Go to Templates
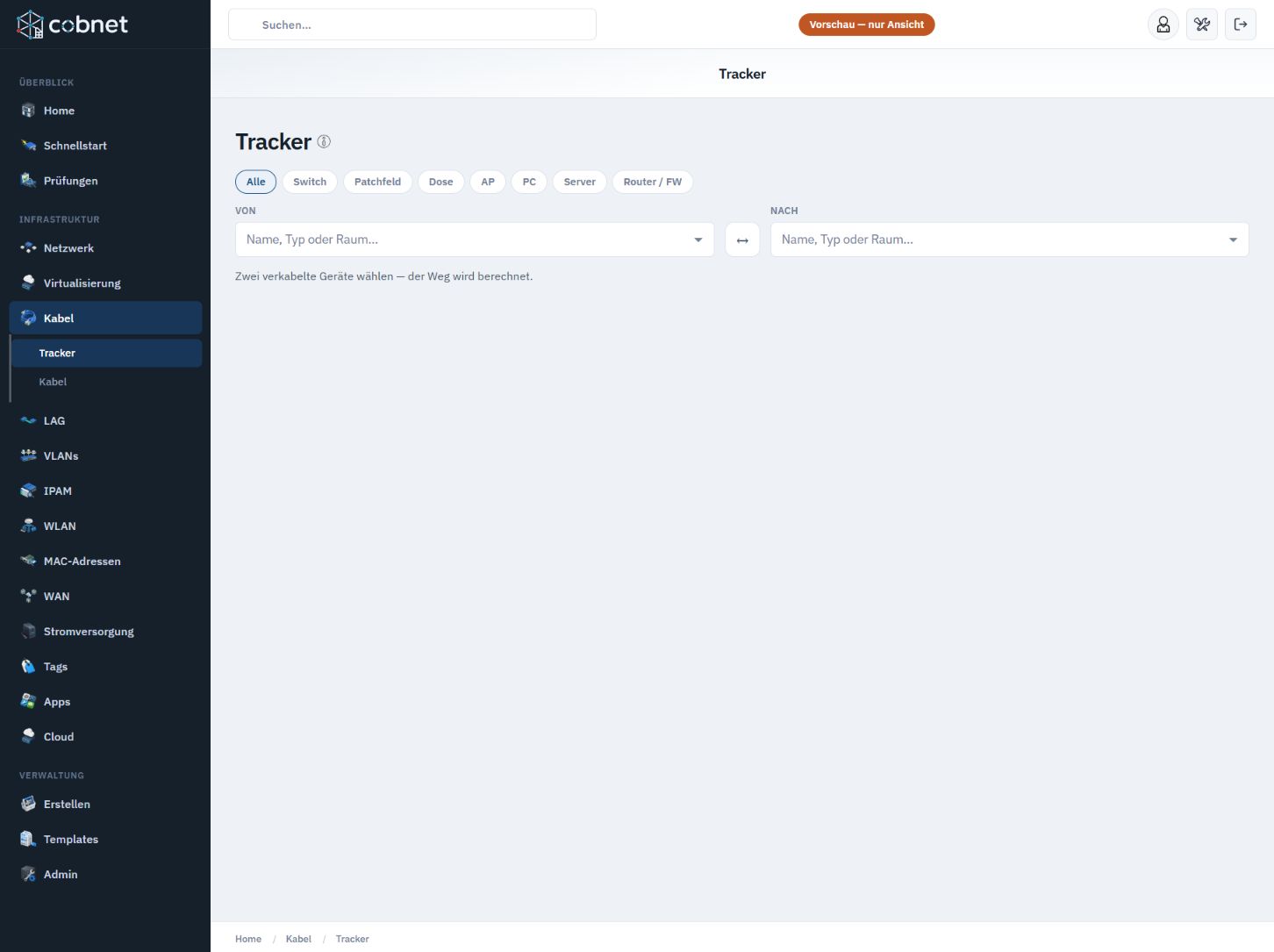The image size is (1274, 952). pos(105,840)
